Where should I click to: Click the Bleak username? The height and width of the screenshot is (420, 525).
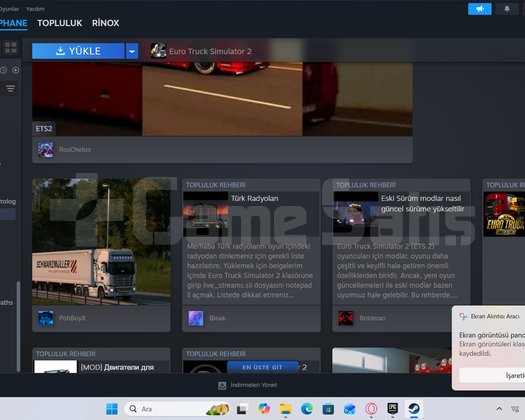217,318
